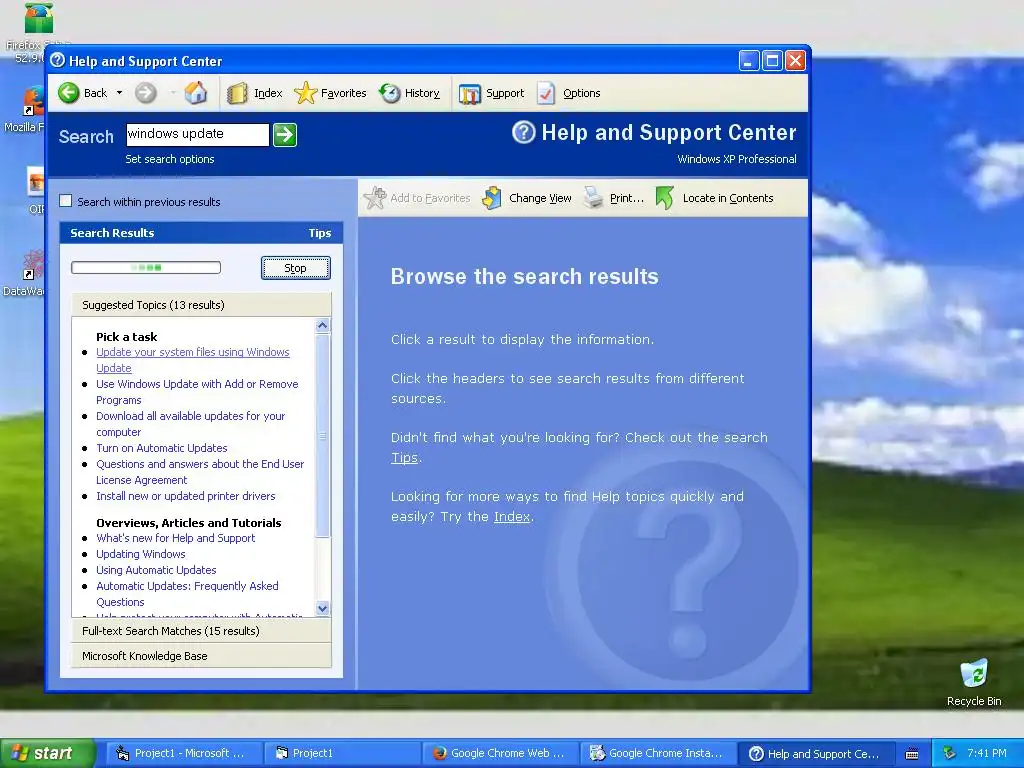Screen dimensions: 1024x768
Task: Switch to Google Chrome Web taskbar button
Action: [x=499, y=753]
